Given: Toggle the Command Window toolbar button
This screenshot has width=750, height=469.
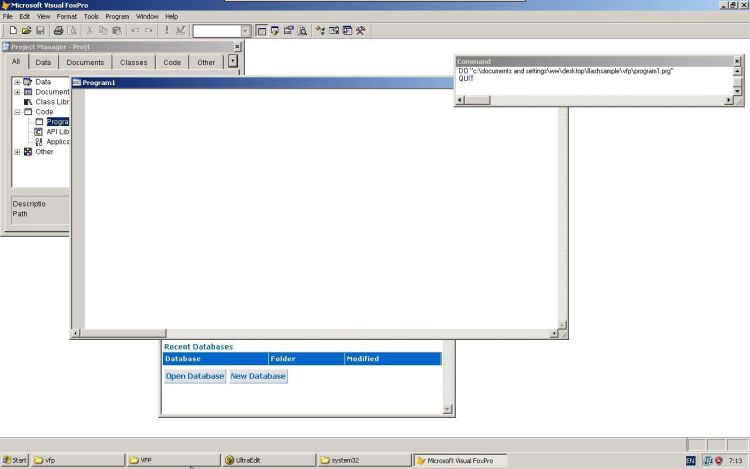Looking at the screenshot, I should pyautogui.click(x=262, y=31).
